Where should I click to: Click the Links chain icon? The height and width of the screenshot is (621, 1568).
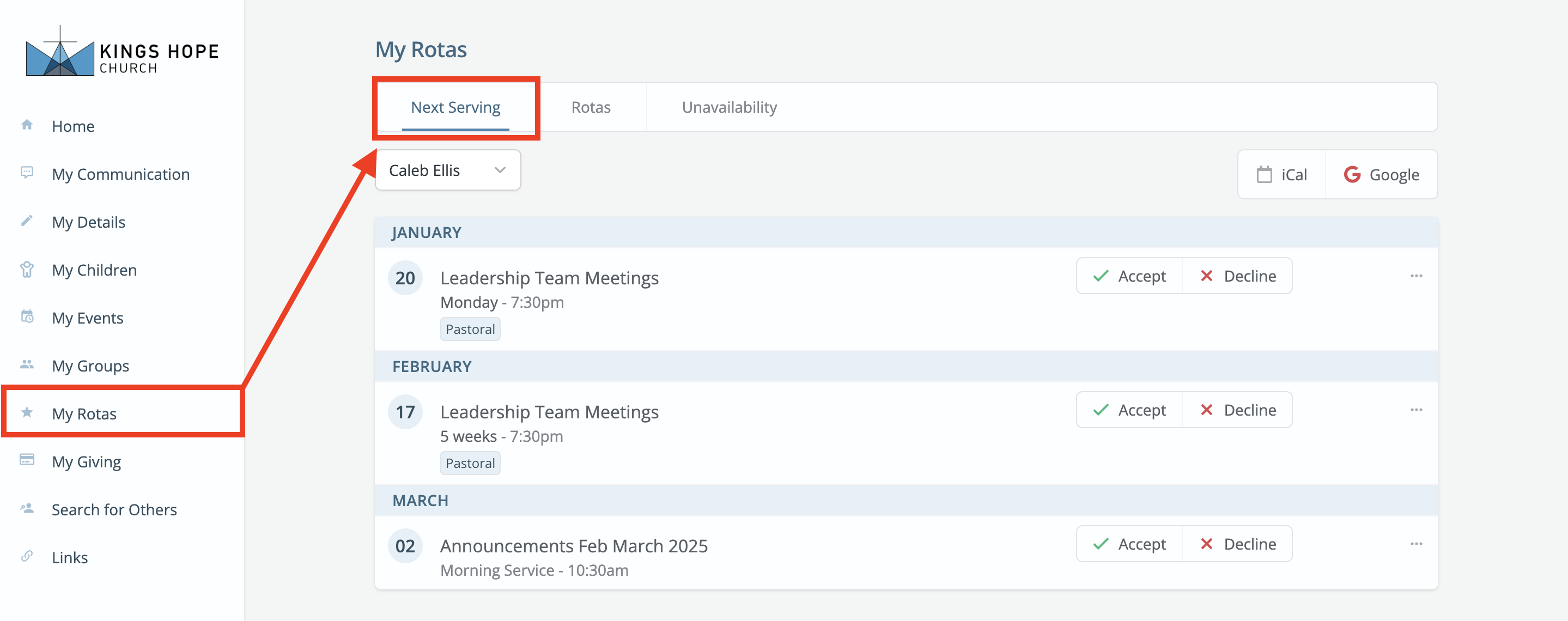tap(27, 556)
